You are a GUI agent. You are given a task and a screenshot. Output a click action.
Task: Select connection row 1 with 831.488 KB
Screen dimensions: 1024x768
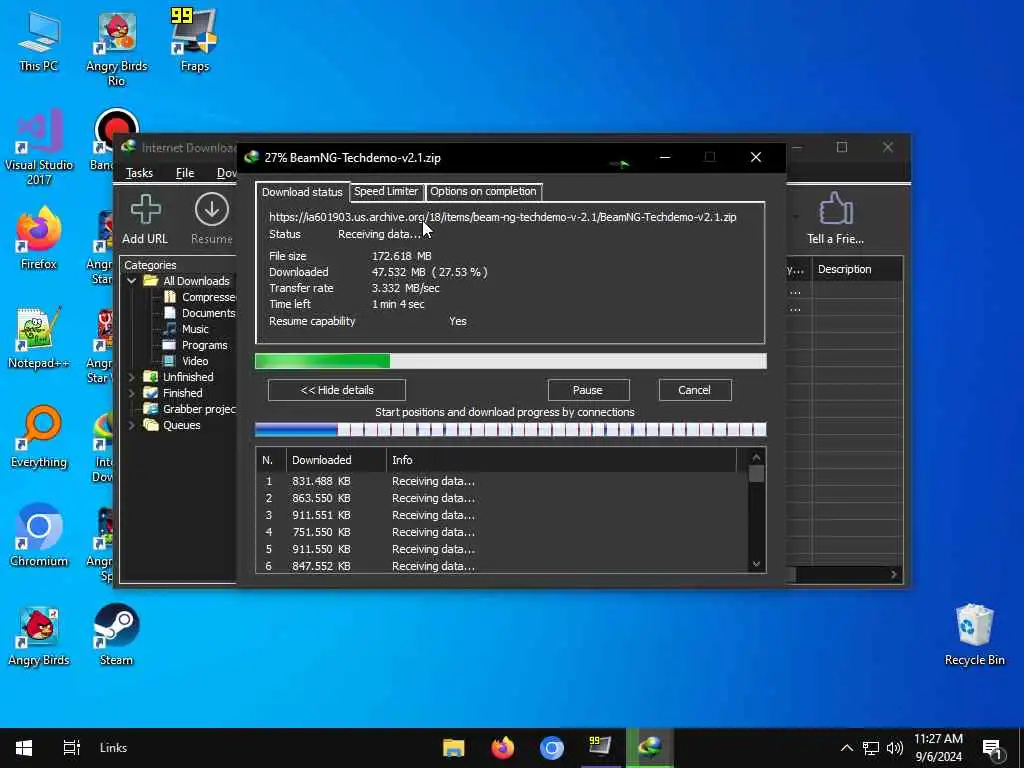(502, 481)
